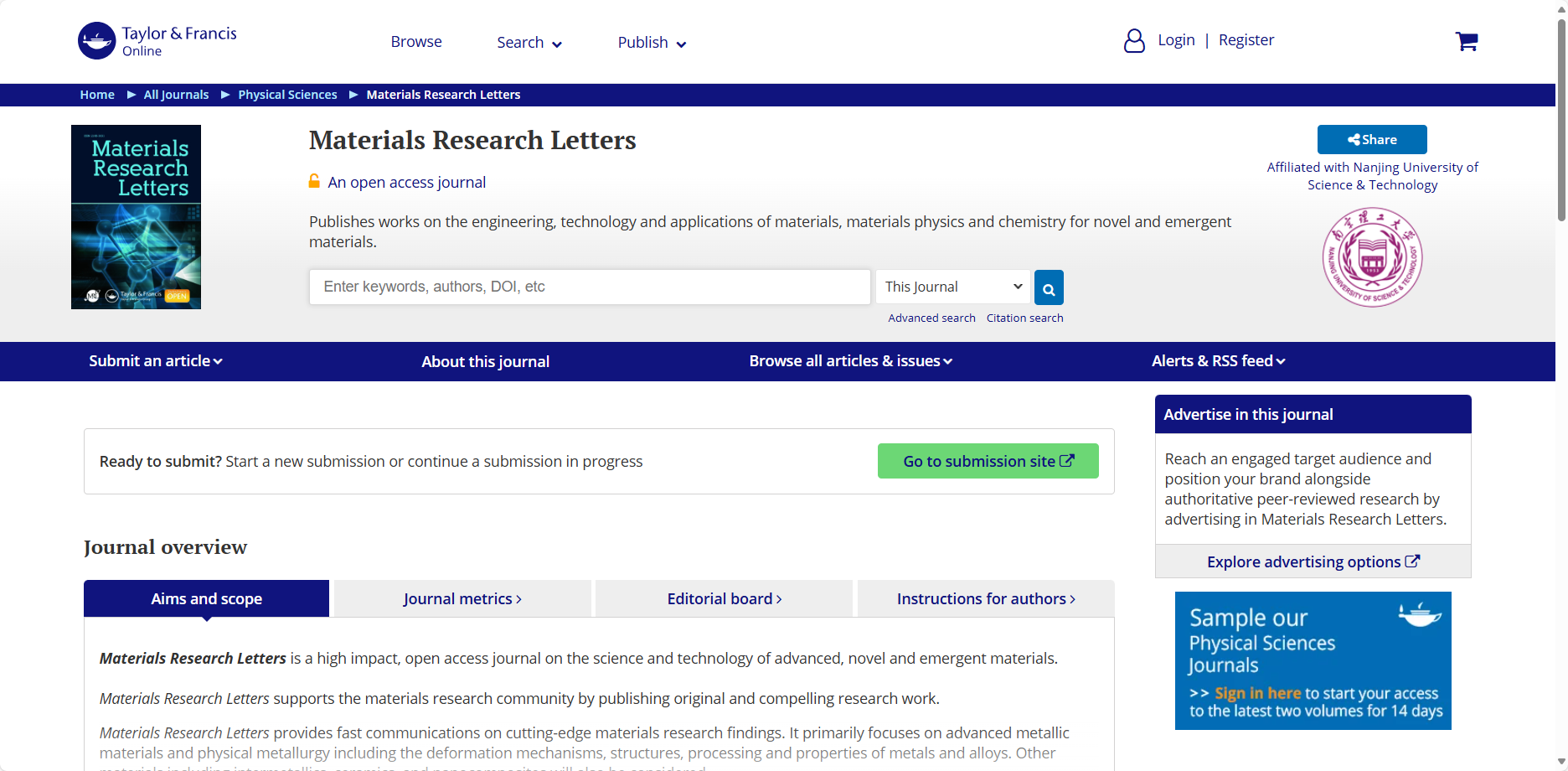This screenshot has height=771, width=1568.
Task: Expand the Publish menu in header
Action: click(652, 43)
